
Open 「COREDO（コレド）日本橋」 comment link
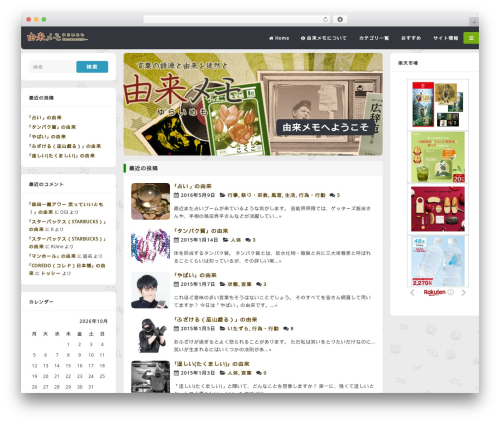pyautogui.click(x=67, y=269)
